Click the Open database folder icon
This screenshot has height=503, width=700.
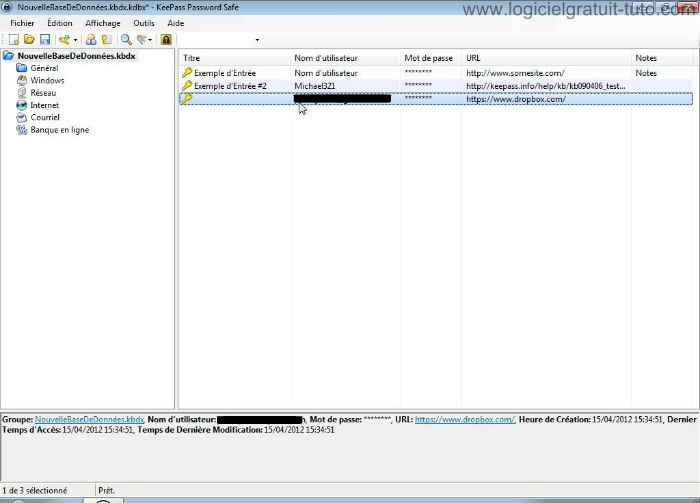29,39
